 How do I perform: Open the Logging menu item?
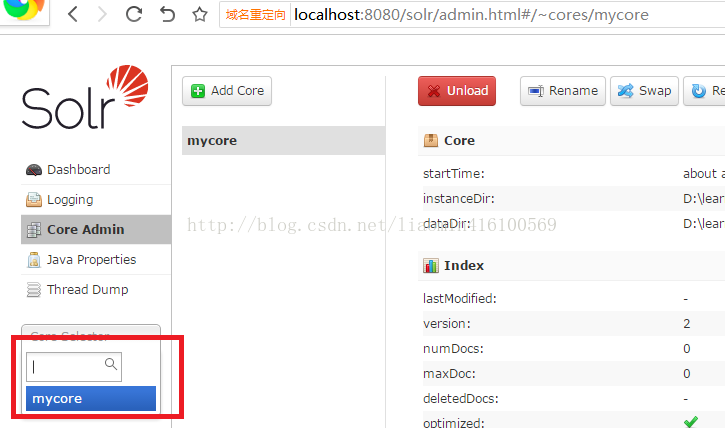click(x=96, y=200)
